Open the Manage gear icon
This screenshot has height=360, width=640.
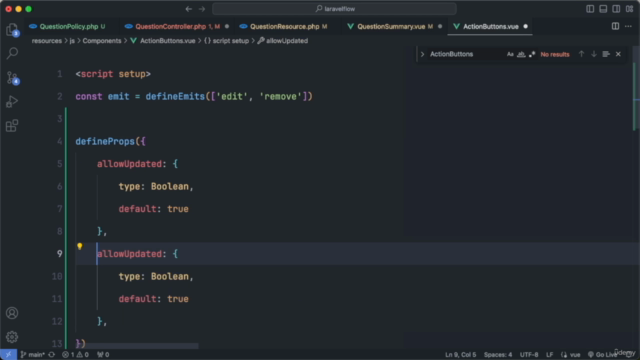[x=12, y=337]
